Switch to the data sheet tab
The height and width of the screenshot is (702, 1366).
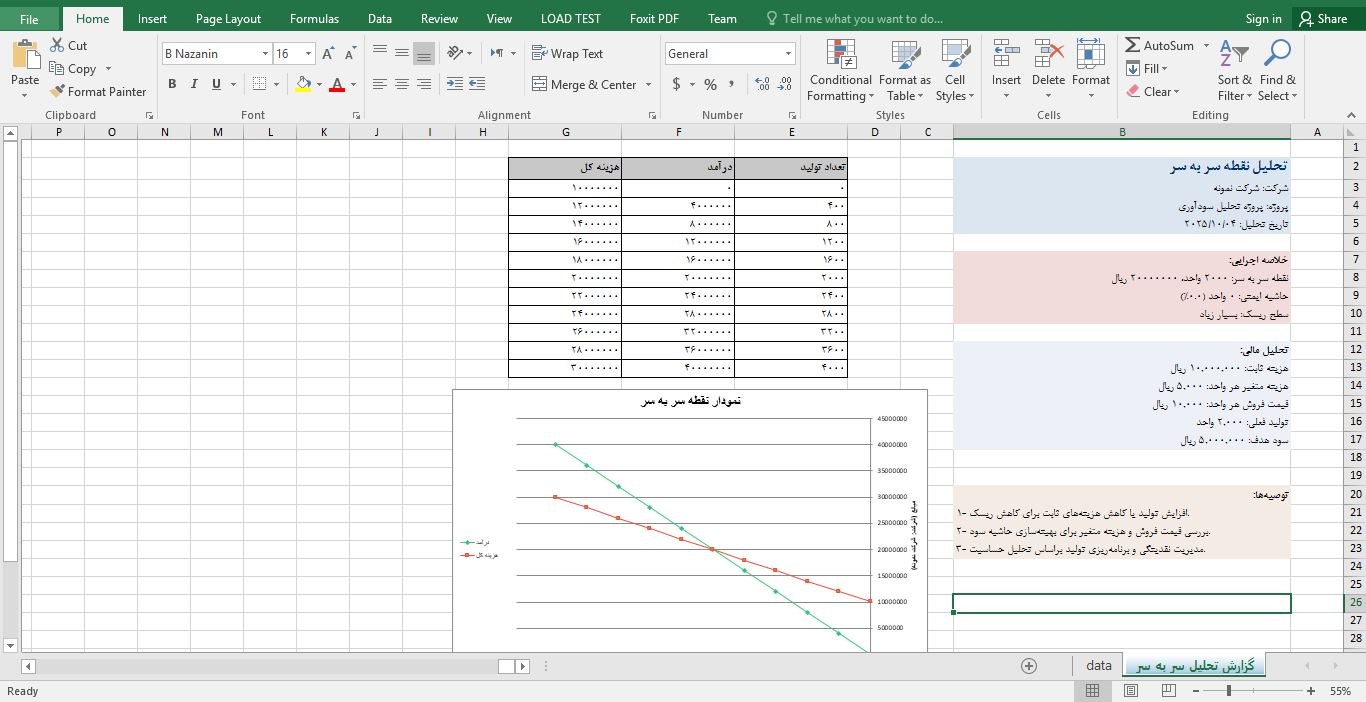click(x=1098, y=666)
